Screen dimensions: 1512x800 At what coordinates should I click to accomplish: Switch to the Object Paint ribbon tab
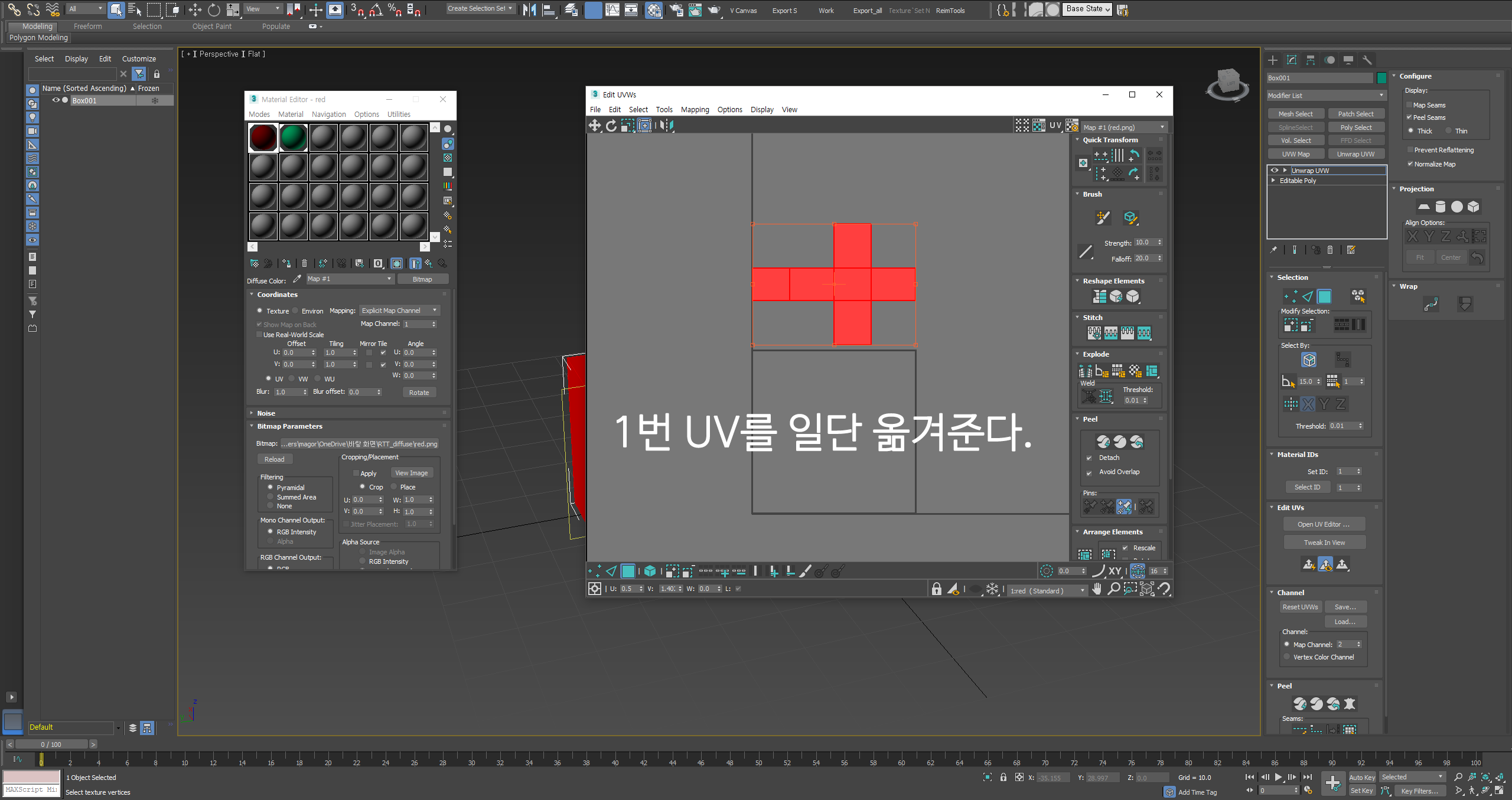click(211, 27)
